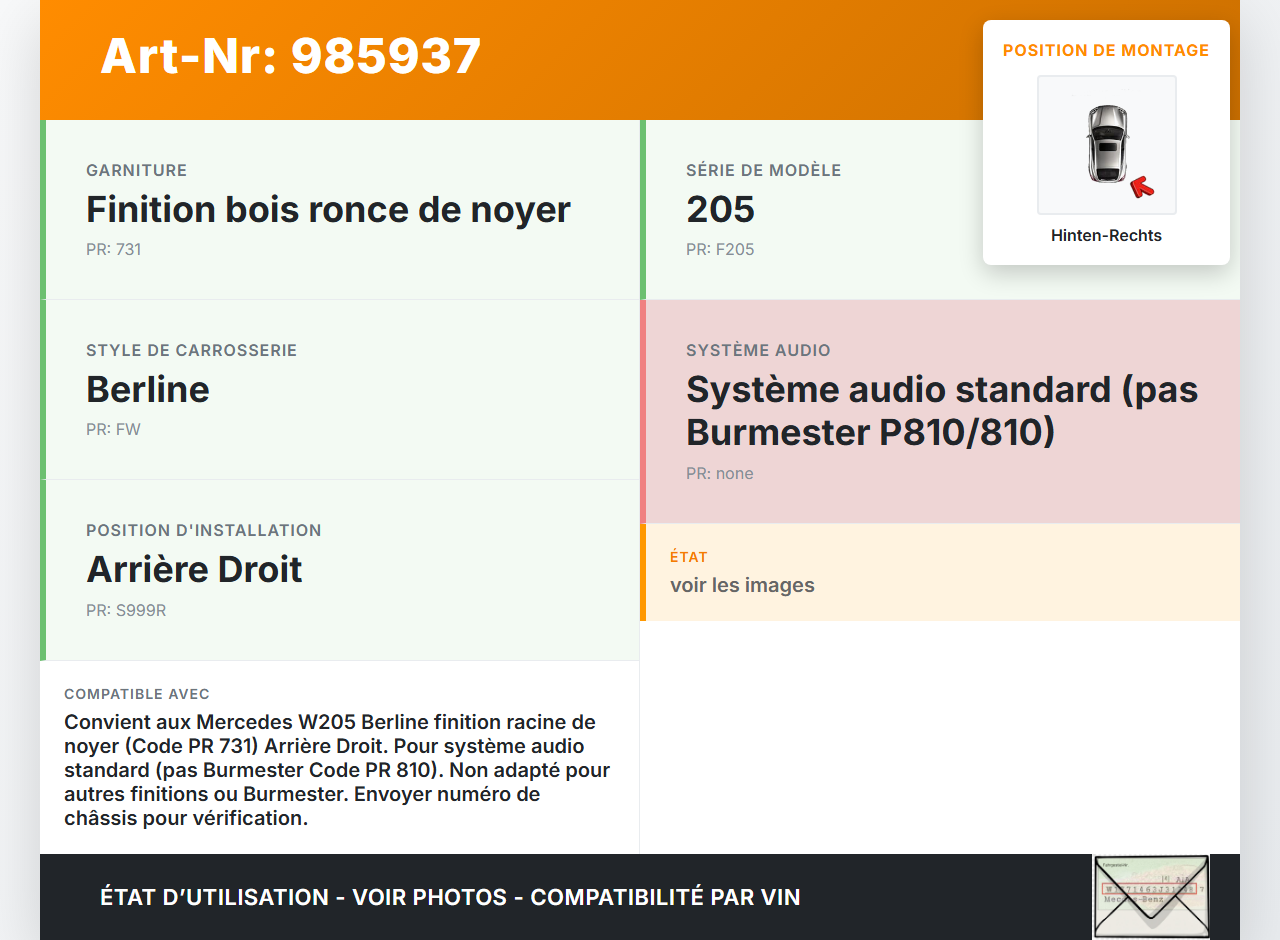Open voir les images under ÉTAT
The width and height of the screenshot is (1280, 940).
(742, 585)
